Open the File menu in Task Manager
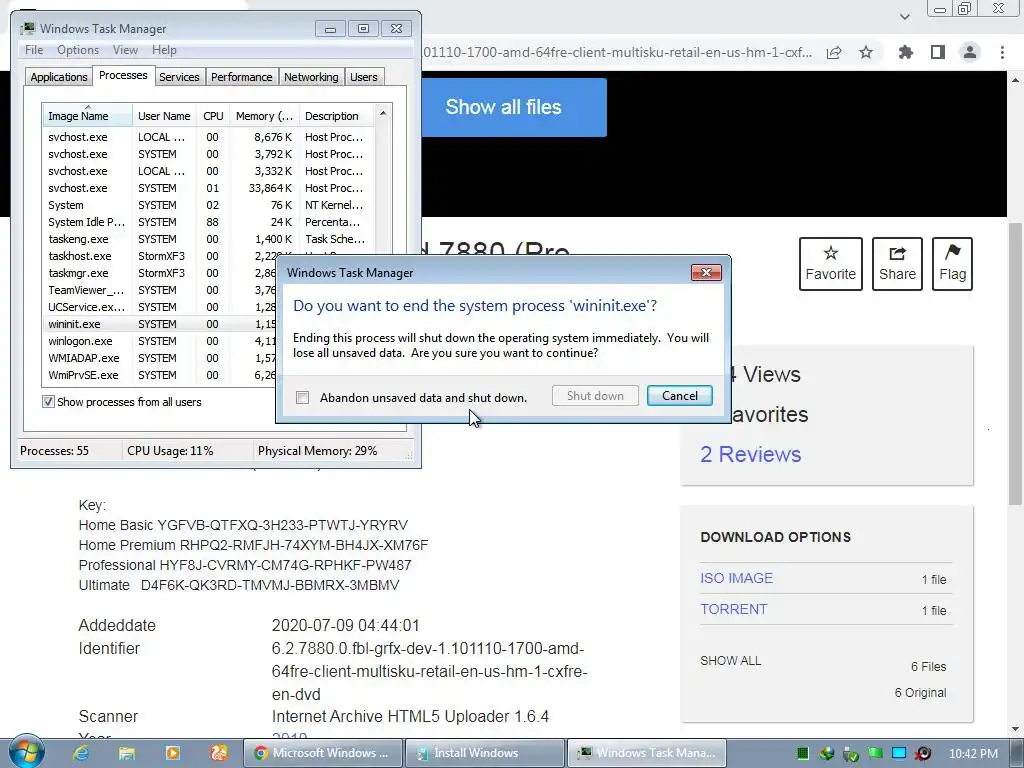The height and width of the screenshot is (768, 1024). coord(34,50)
